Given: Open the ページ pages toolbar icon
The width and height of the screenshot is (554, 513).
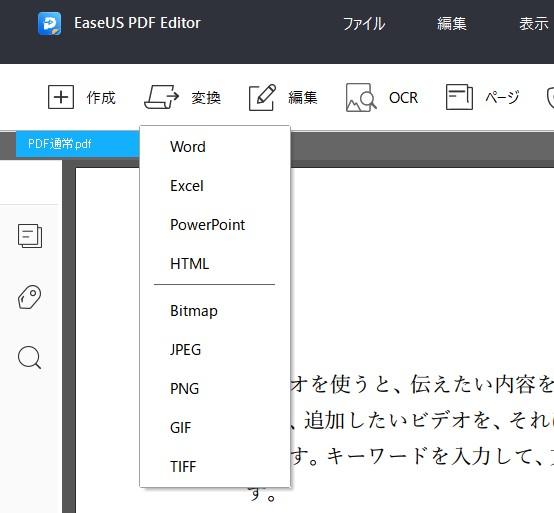Looking at the screenshot, I should (x=459, y=97).
